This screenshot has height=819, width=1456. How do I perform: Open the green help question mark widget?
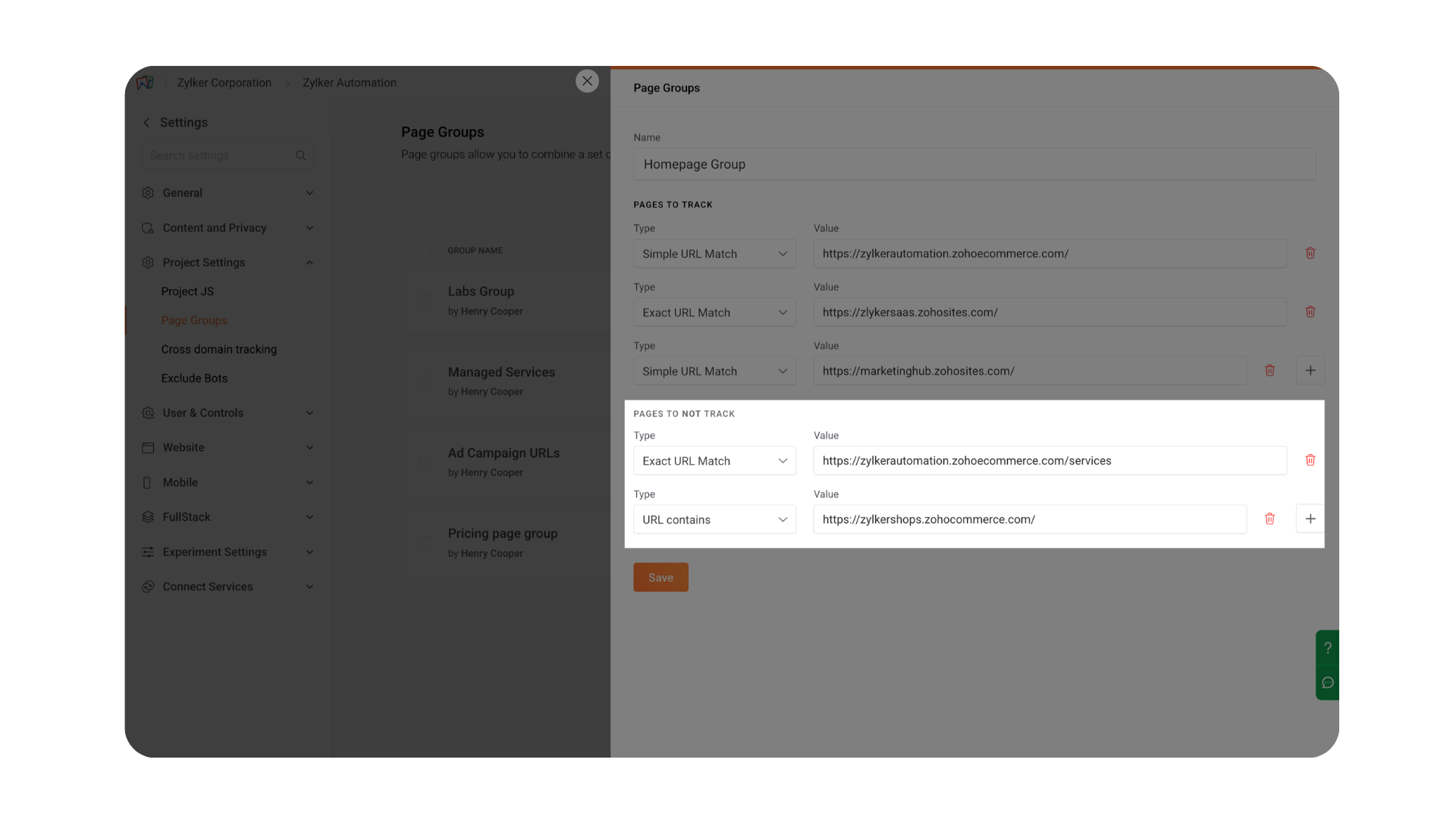pyautogui.click(x=1327, y=648)
